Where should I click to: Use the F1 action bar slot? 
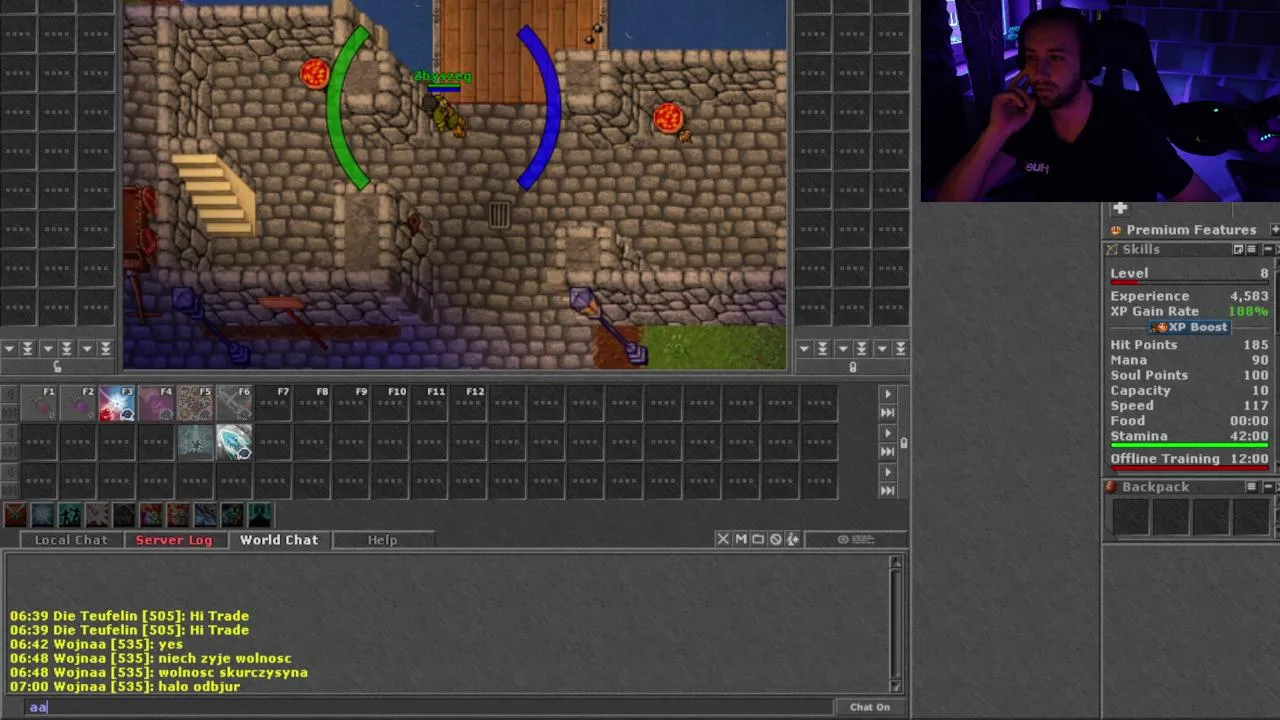click(38, 403)
